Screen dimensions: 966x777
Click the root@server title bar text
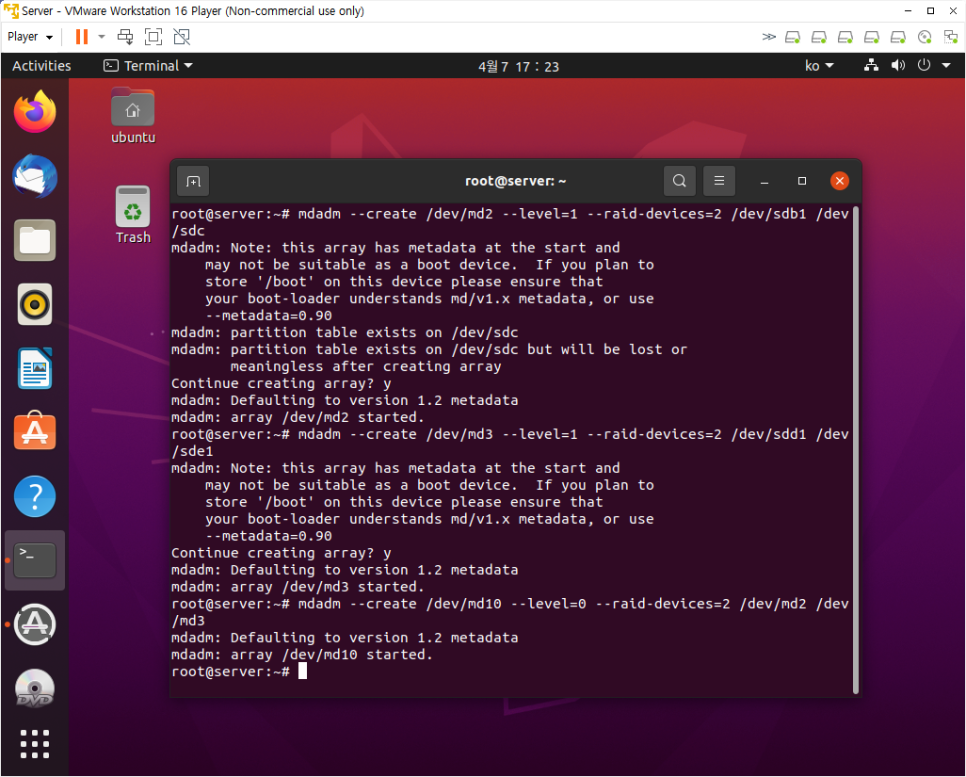[x=515, y=181]
